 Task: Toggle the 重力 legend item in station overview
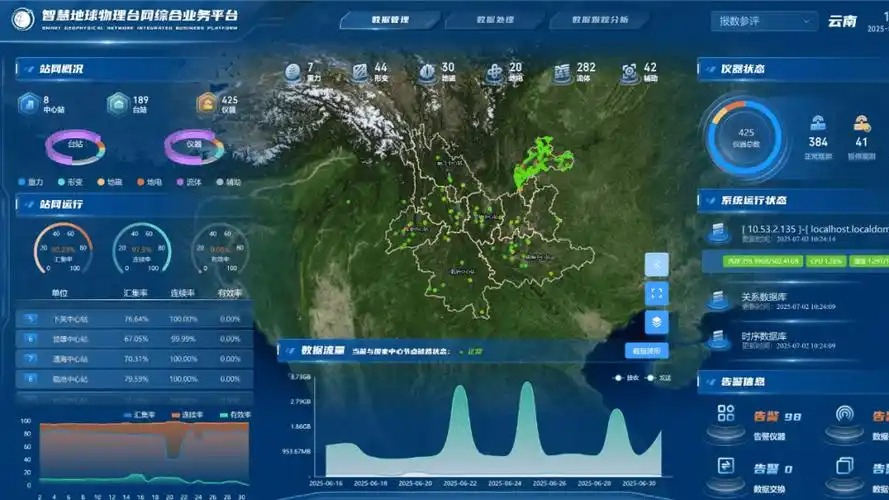click(30, 183)
